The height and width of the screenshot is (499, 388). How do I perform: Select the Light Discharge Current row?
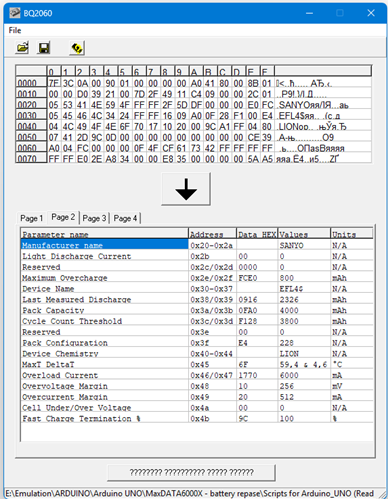(x=197, y=256)
